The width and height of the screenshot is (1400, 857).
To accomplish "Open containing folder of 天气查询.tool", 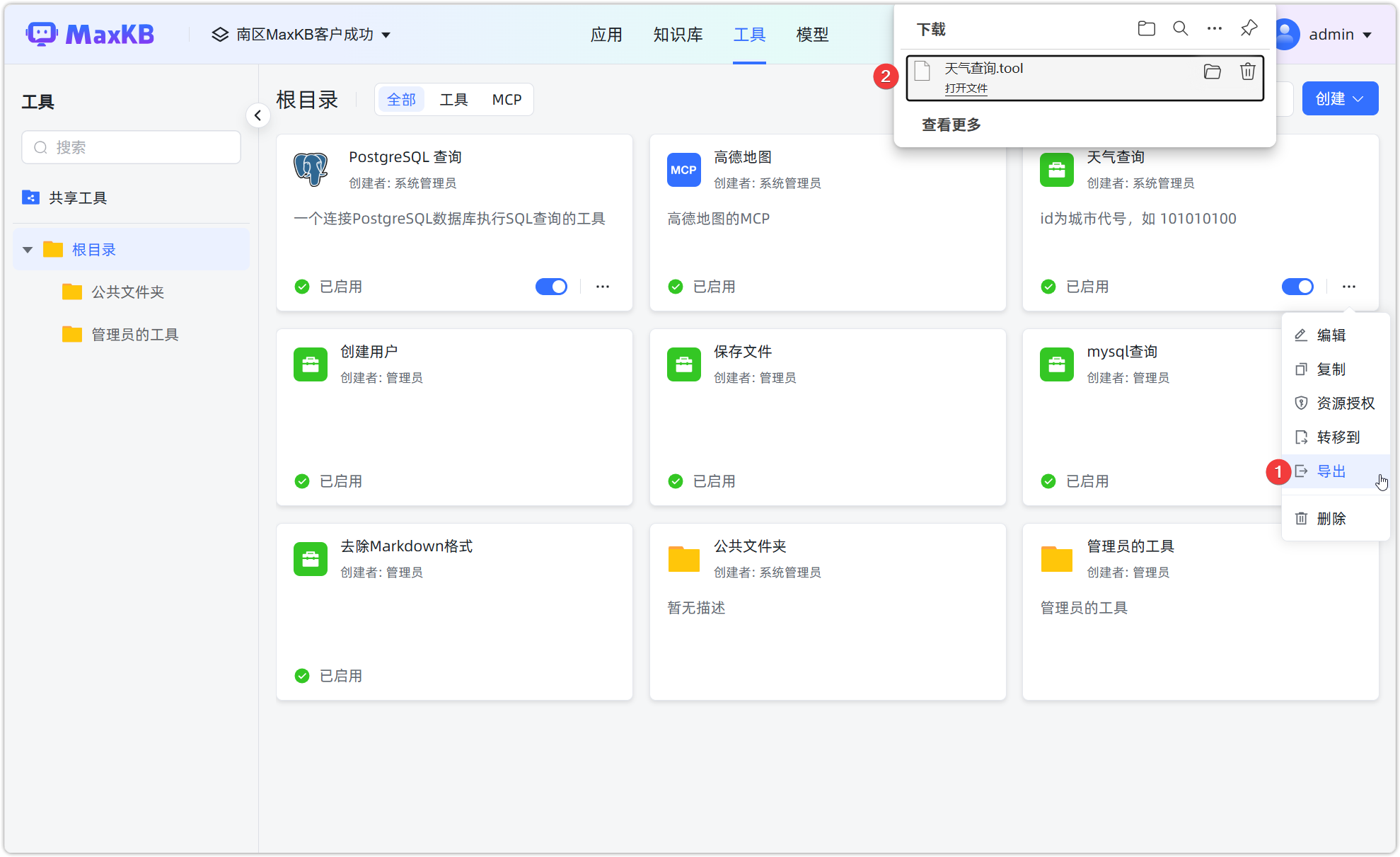I will tap(1212, 71).
